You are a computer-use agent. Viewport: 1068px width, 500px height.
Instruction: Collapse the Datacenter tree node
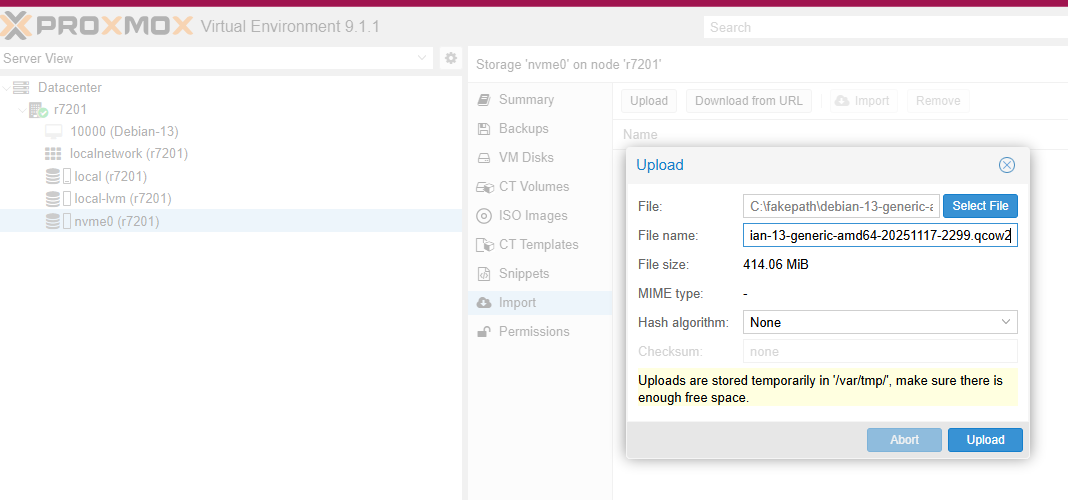pyautogui.click(x=7, y=88)
